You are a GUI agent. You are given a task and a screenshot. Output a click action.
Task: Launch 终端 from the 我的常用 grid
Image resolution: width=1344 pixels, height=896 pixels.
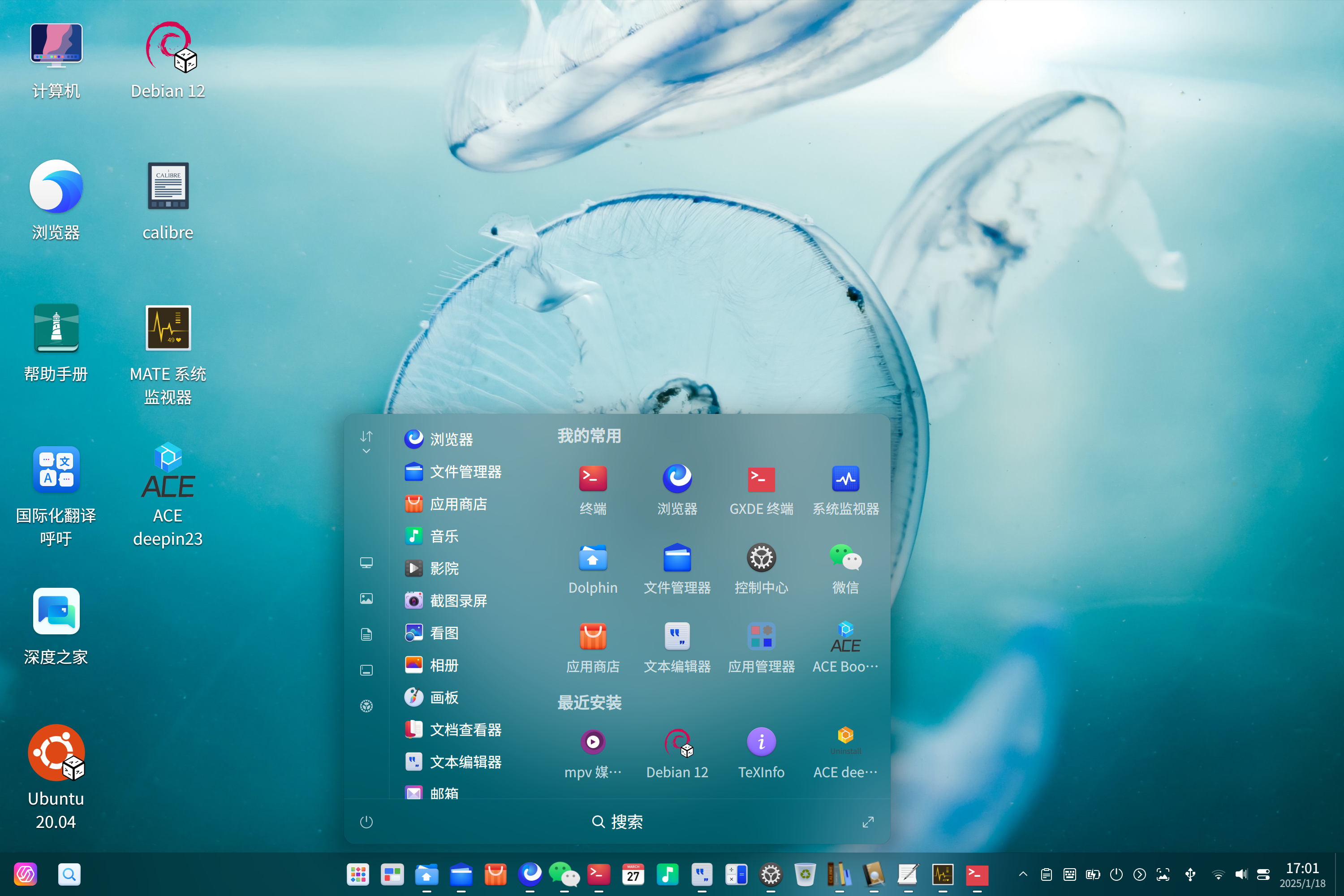pos(593,479)
